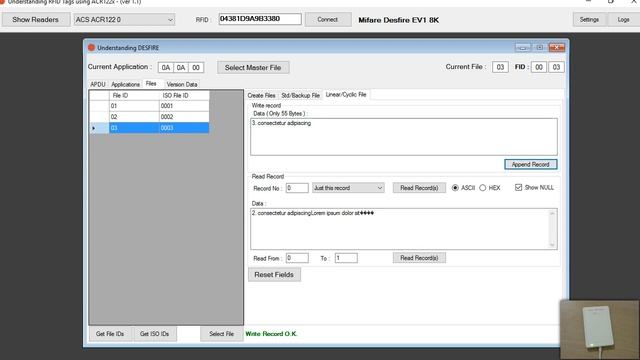
Task: Click the Data output scrollbar down arrow
Action: [552, 245]
